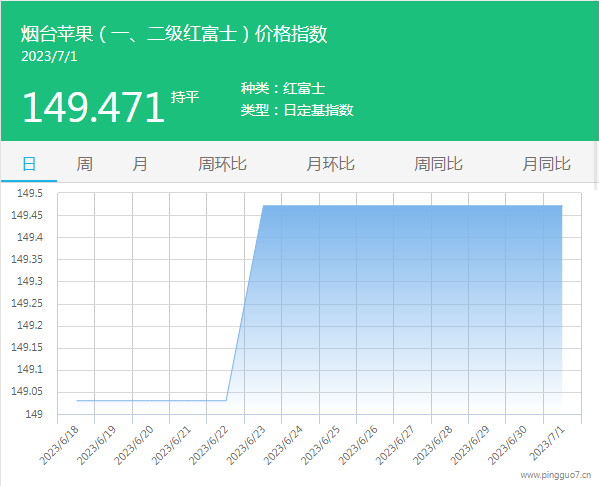Select the 日 daily tab

(29, 164)
